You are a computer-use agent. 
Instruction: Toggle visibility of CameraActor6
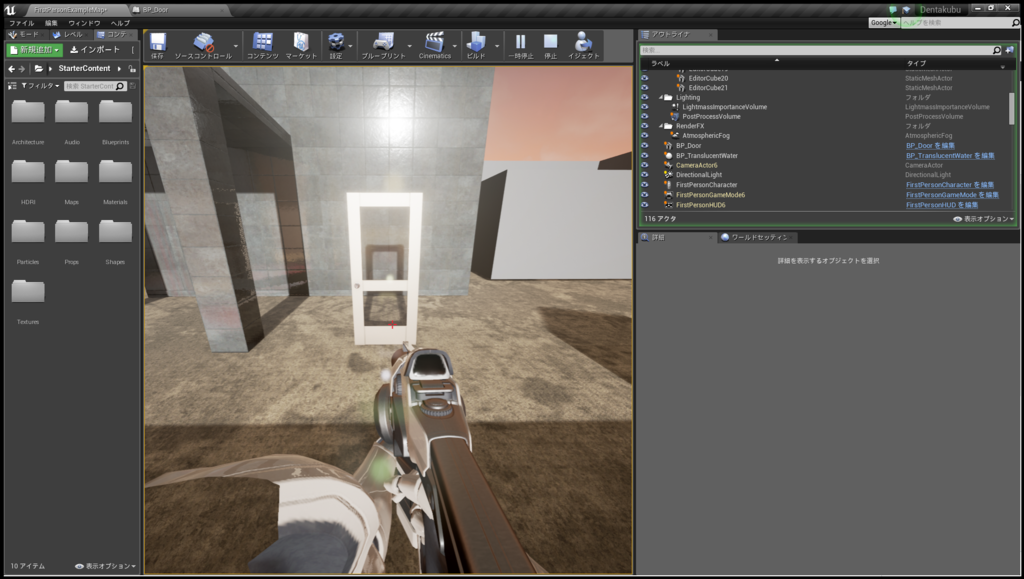tap(645, 165)
